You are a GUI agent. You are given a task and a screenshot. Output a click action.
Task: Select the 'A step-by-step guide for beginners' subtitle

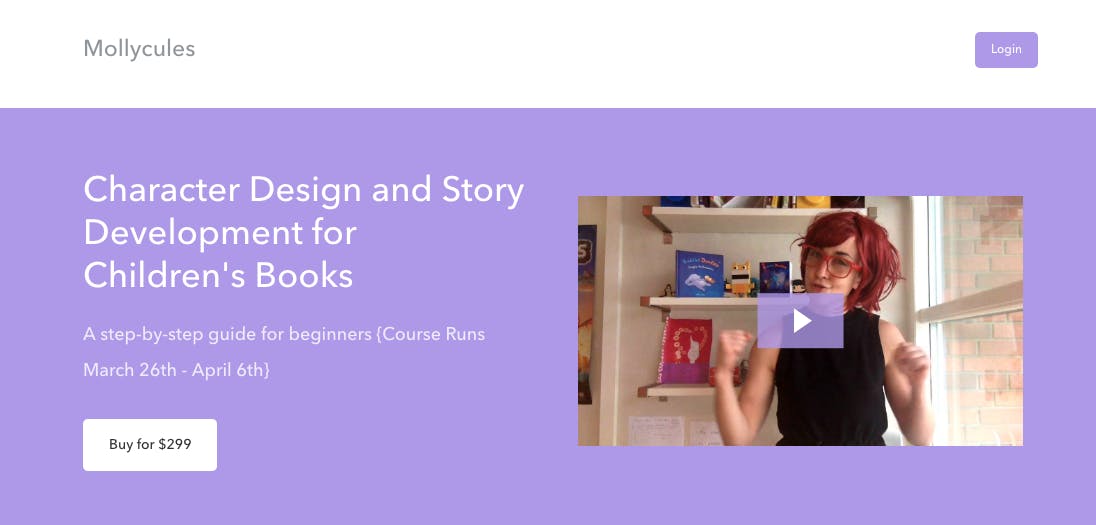tap(227, 334)
